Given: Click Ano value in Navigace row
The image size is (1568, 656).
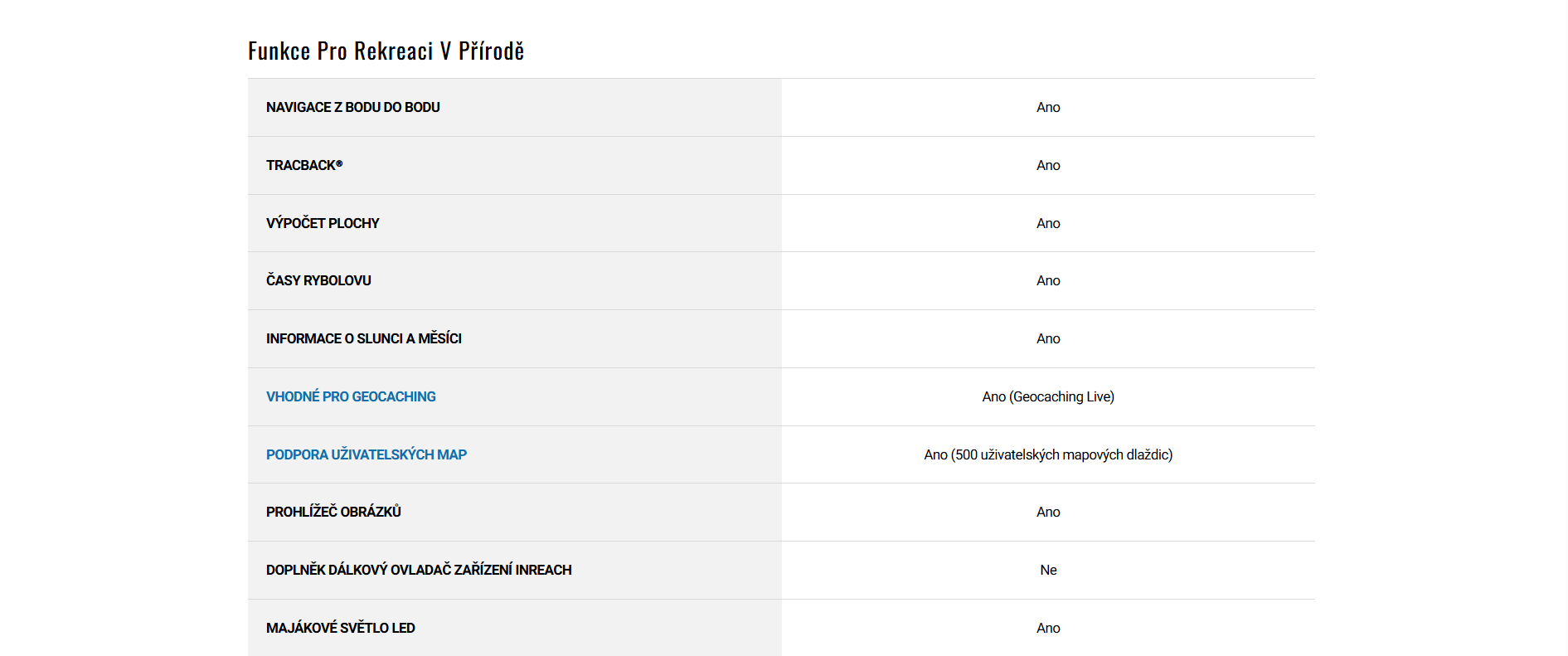Looking at the screenshot, I should [x=1048, y=107].
